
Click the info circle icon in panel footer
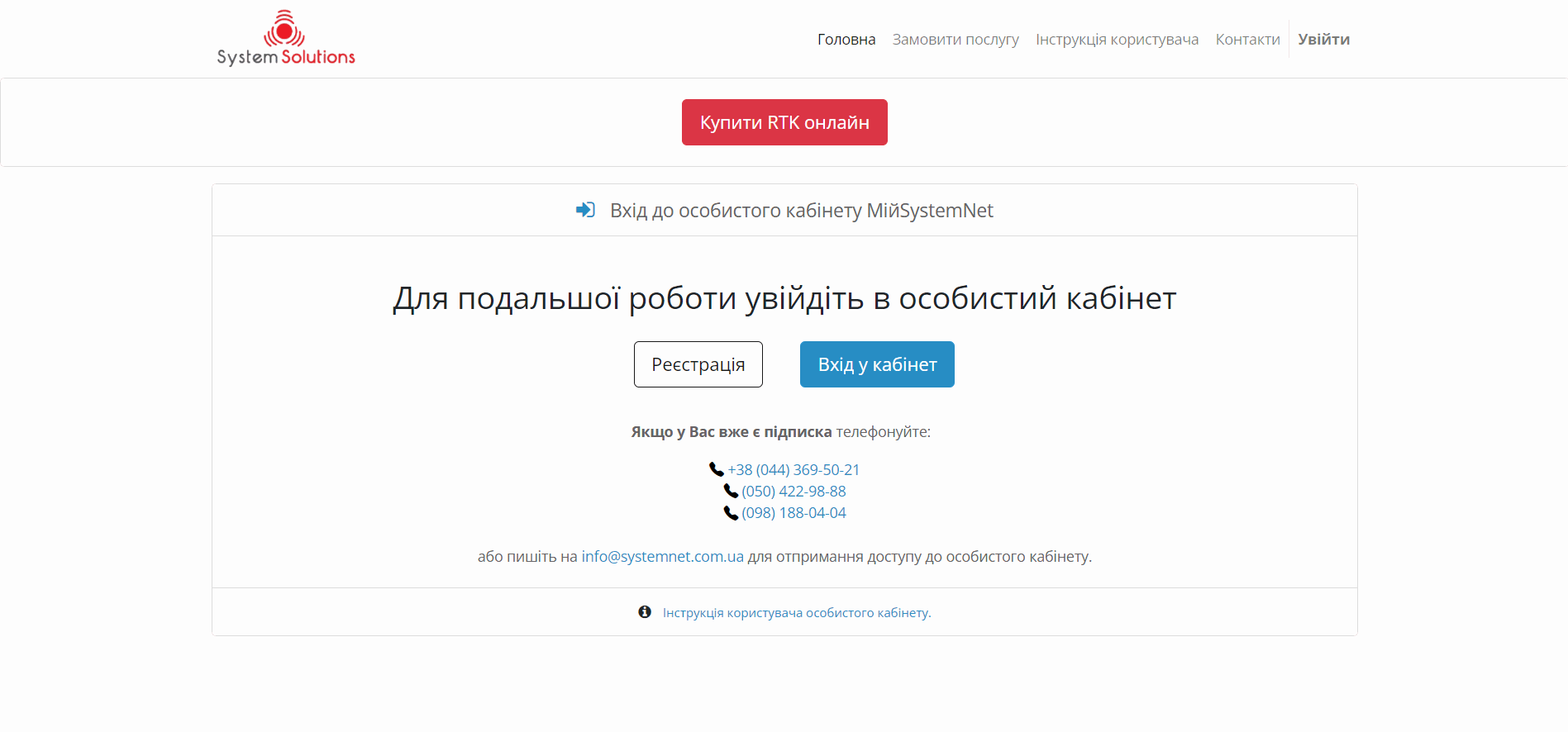(645, 612)
